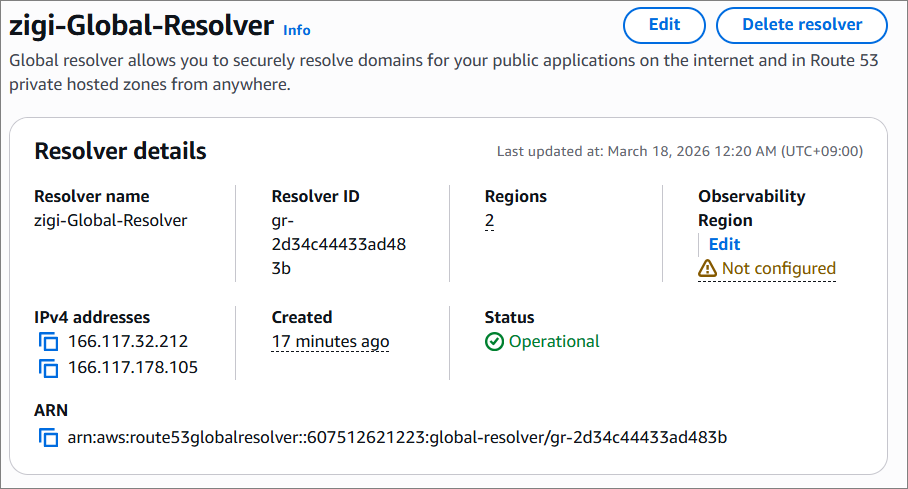
Task: Select the Resolver name value zigi-Global-Resolver
Action: (x=111, y=221)
